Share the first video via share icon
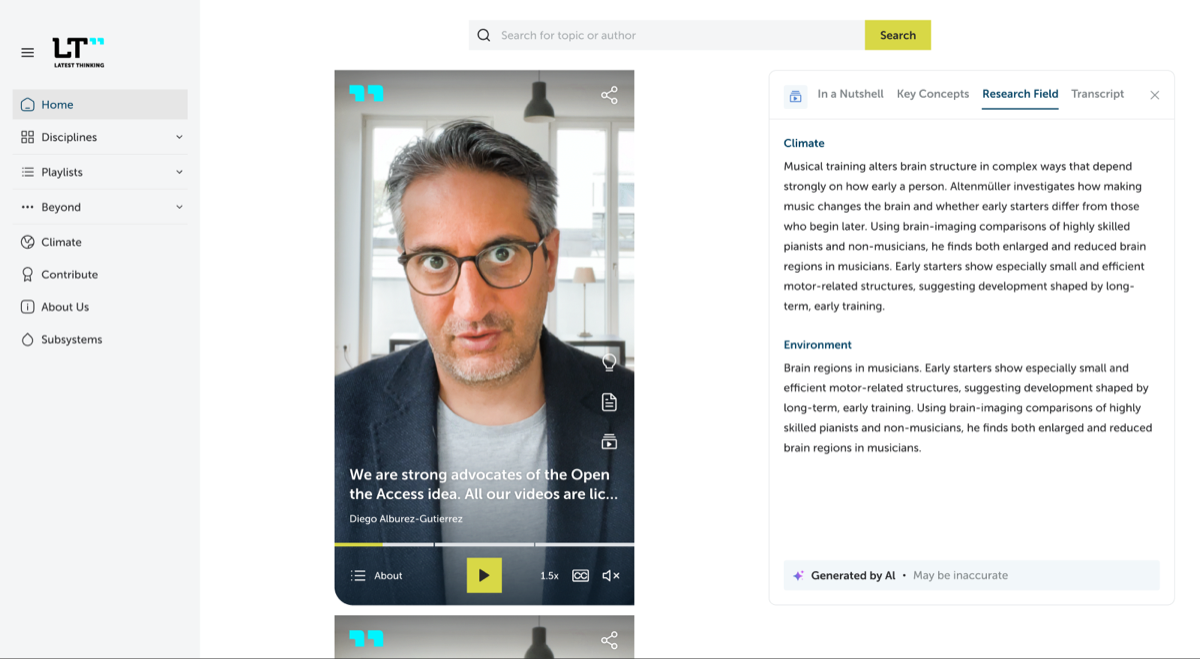This screenshot has width=1200, height=659. coord(609,95)
